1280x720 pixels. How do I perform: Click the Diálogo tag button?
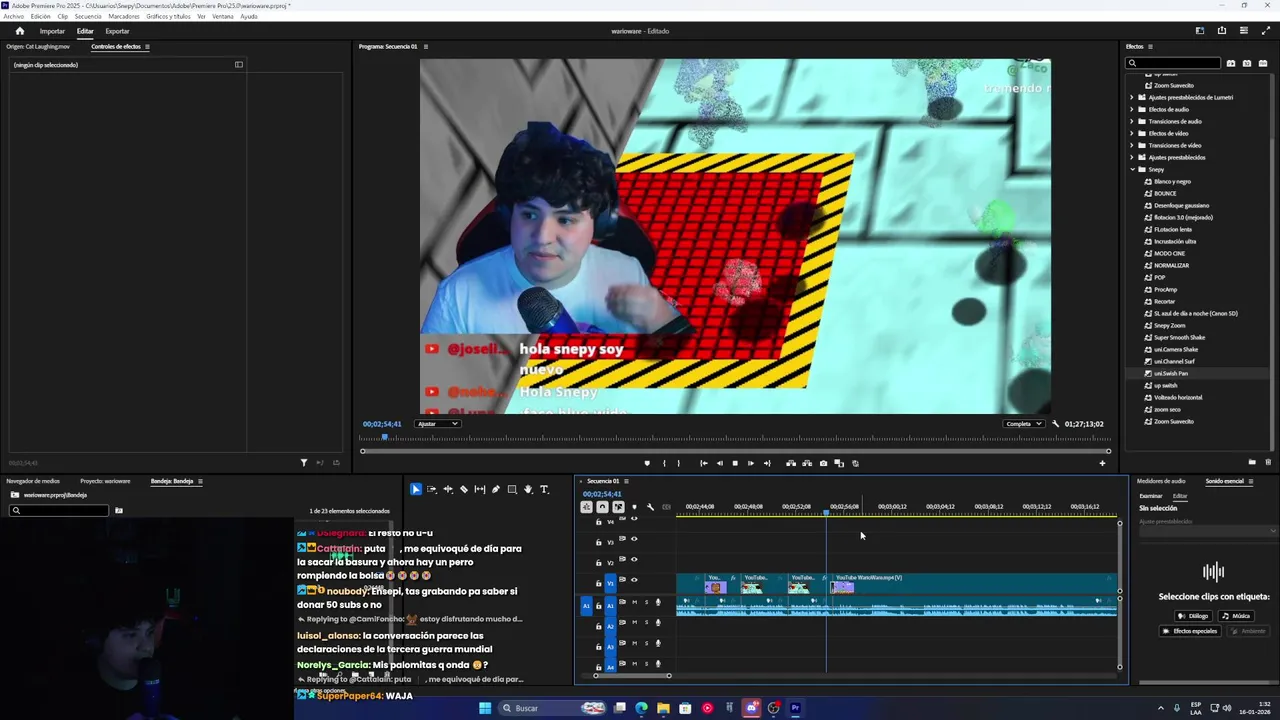(1193, 616)
